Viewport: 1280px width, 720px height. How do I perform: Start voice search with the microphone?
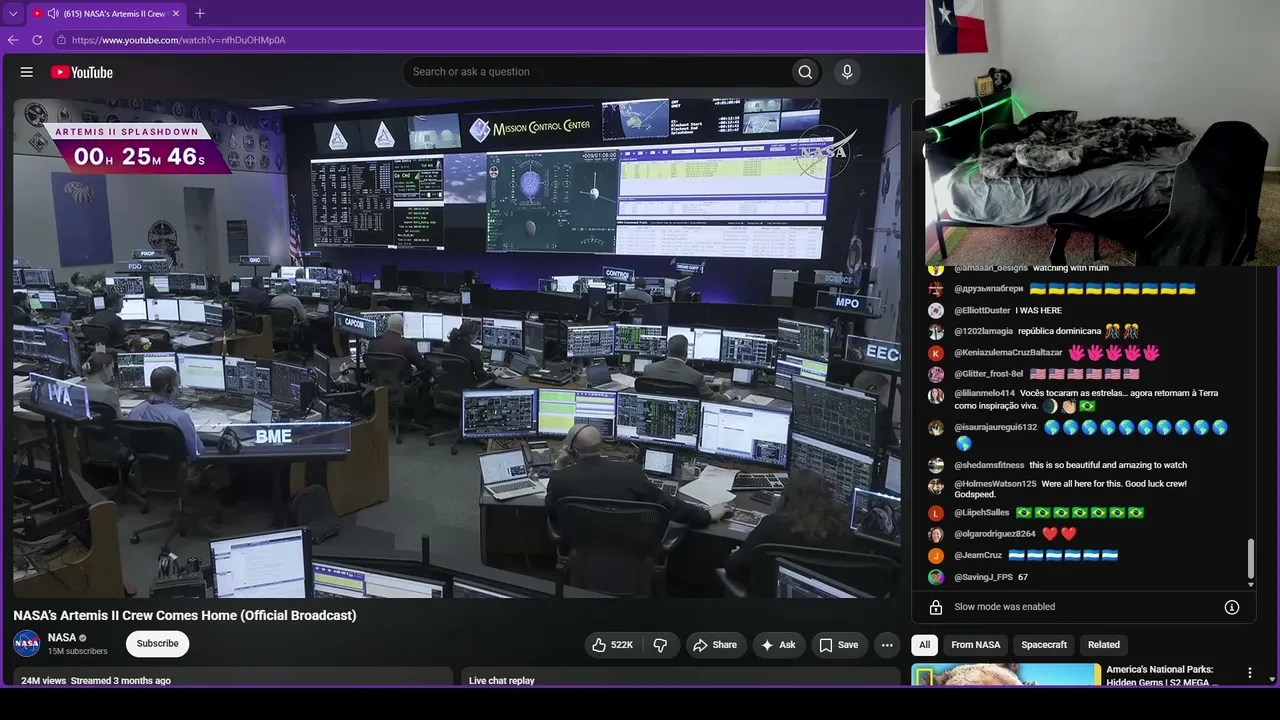[847, 72]
